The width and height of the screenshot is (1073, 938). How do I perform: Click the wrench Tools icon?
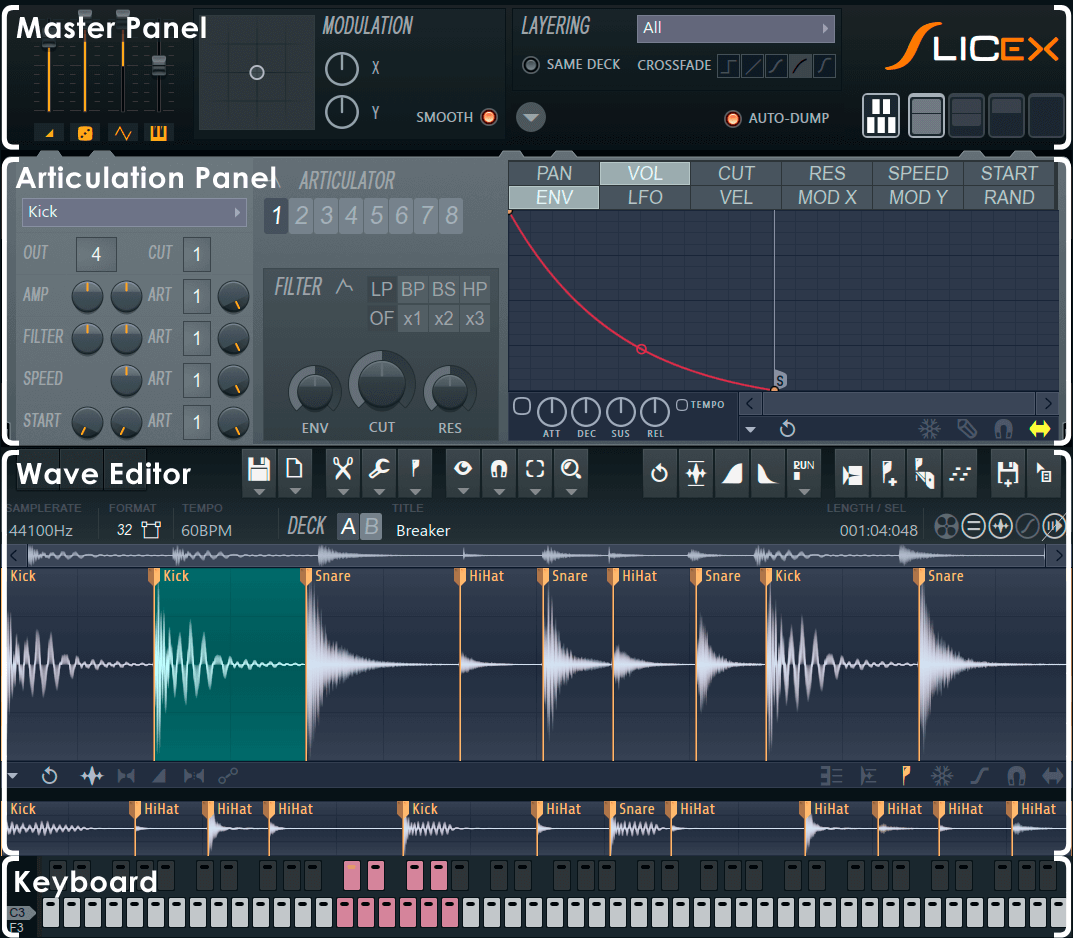(378, 469)
